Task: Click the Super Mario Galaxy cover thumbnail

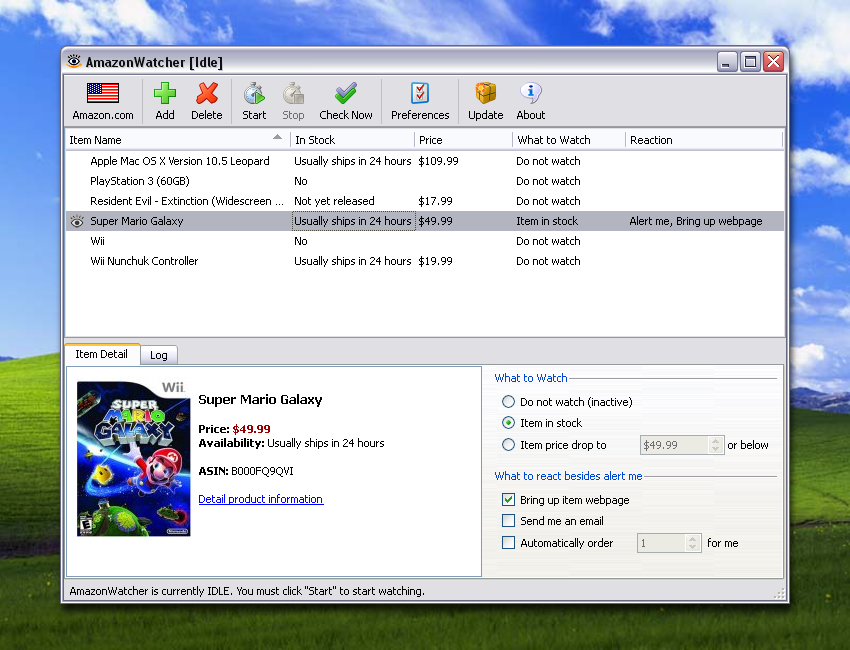Action: click(x=134, y=459)
